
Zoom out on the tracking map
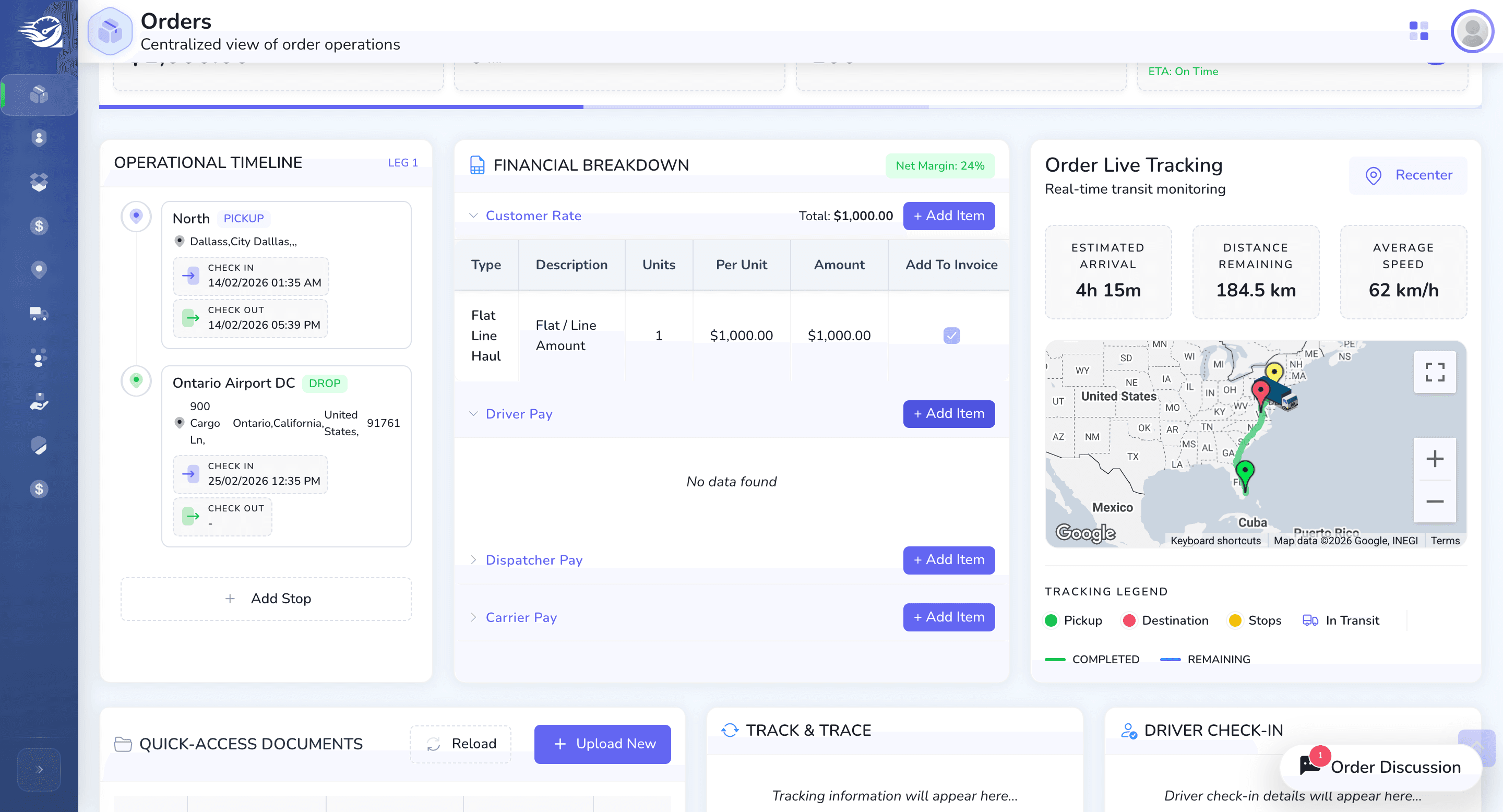[1435, 501]
